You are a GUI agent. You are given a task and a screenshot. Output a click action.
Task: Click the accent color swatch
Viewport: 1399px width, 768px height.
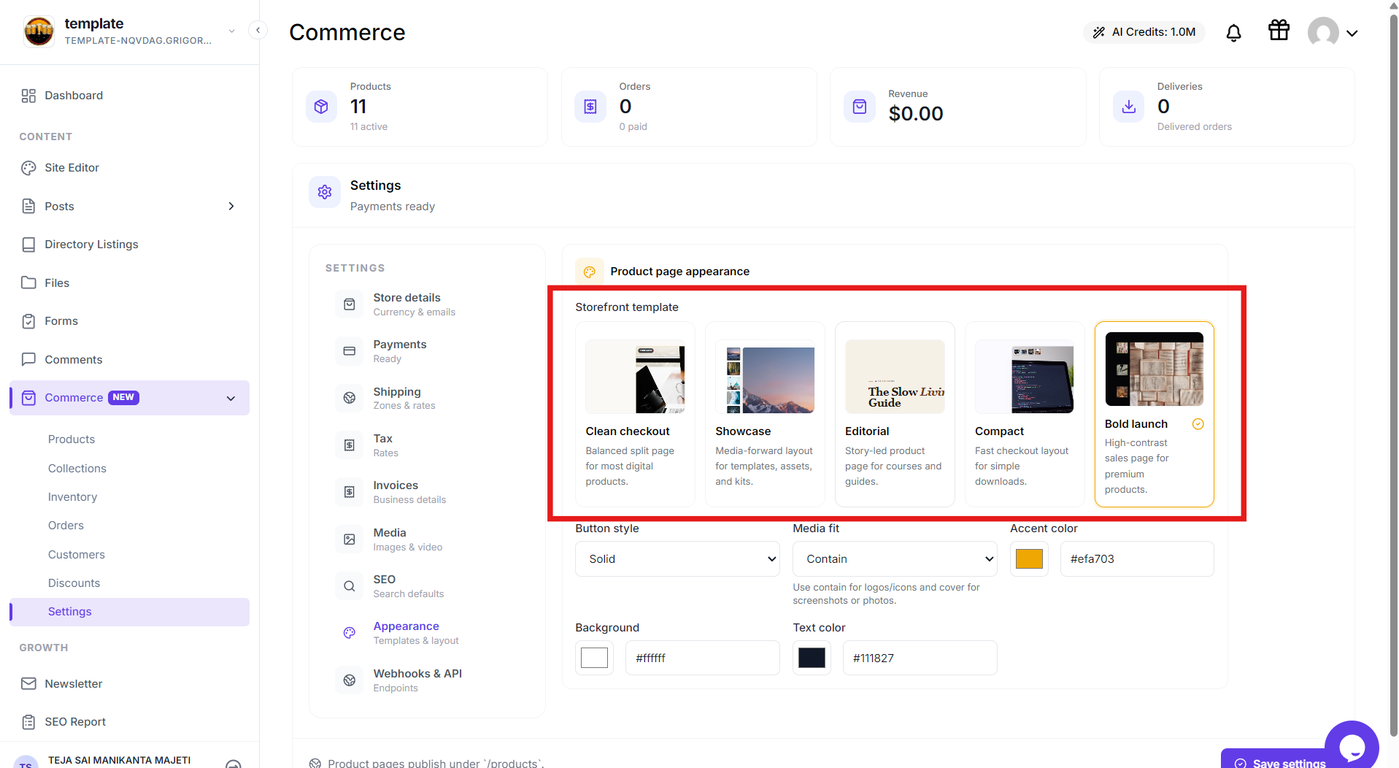[x=1029, y=559]
